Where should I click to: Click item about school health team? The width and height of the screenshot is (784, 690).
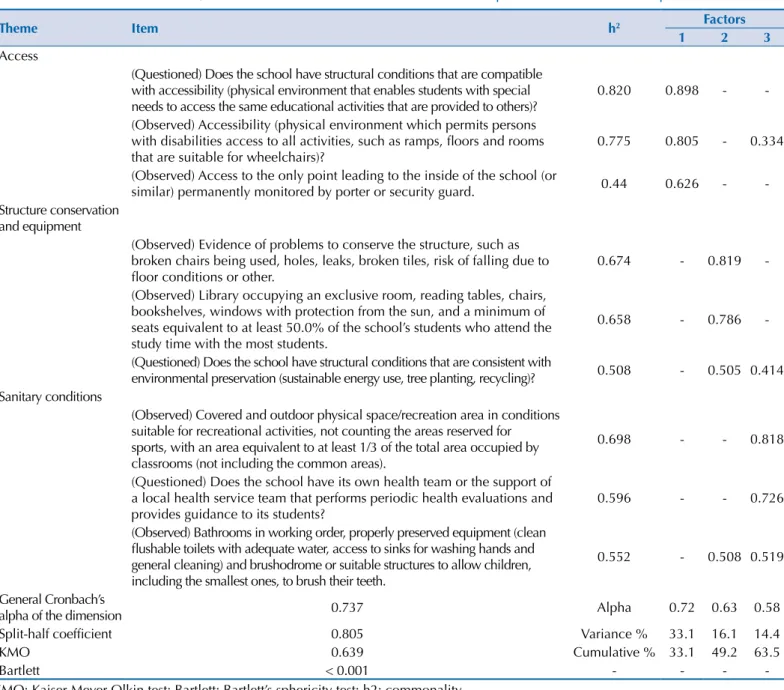point(342,498)
